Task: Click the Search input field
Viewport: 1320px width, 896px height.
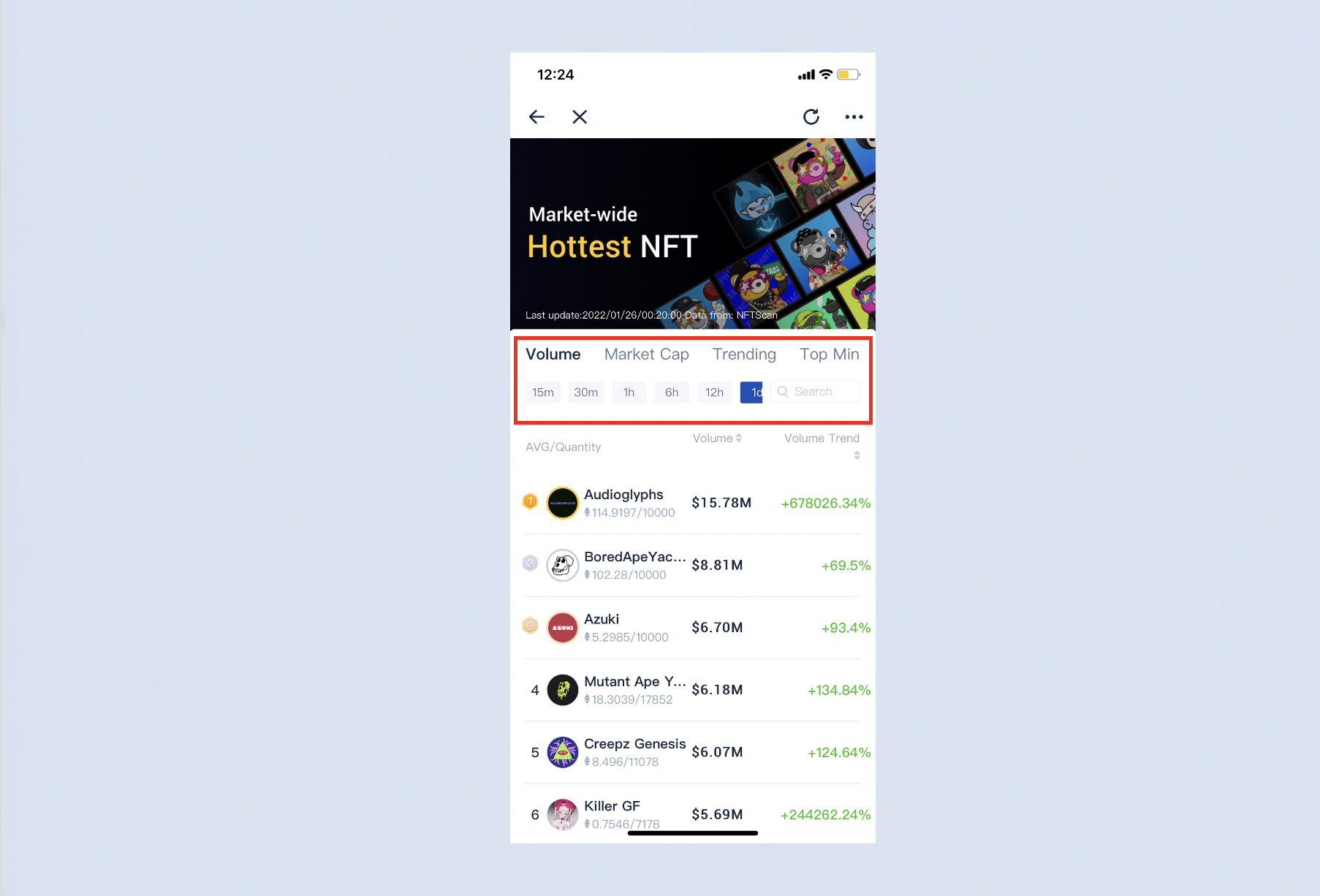Action: 815,392
